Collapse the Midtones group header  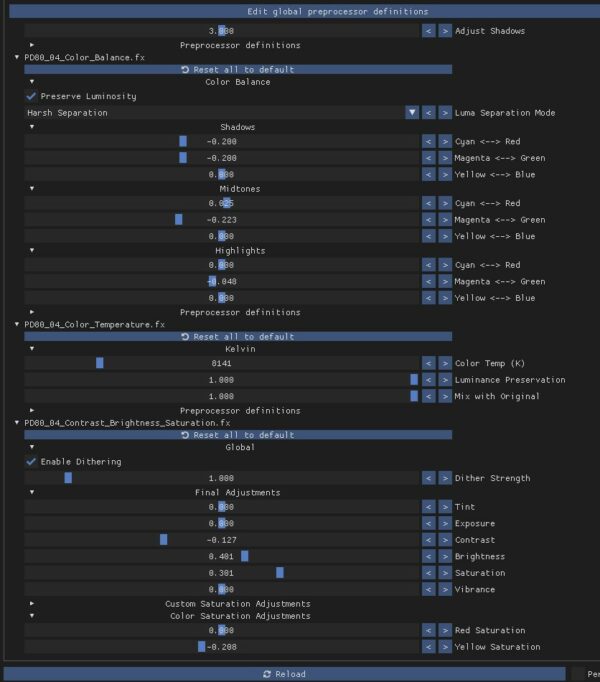point(32,188)
